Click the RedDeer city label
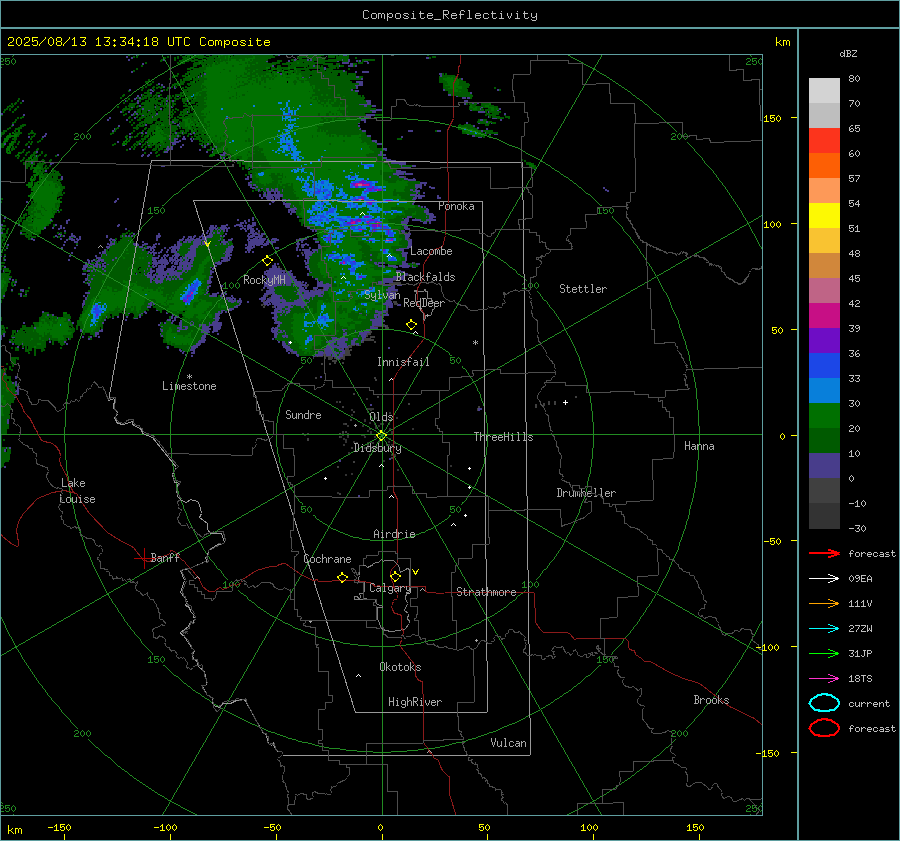 click(x=424, y=303)
